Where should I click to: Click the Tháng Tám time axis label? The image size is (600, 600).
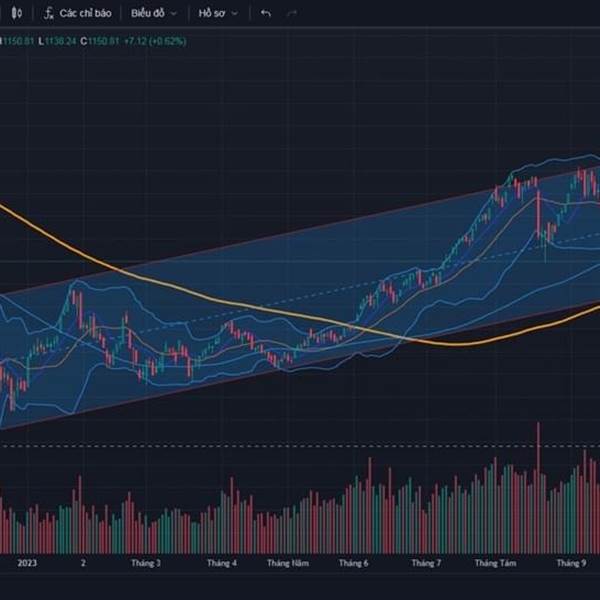tap(495, 563)
